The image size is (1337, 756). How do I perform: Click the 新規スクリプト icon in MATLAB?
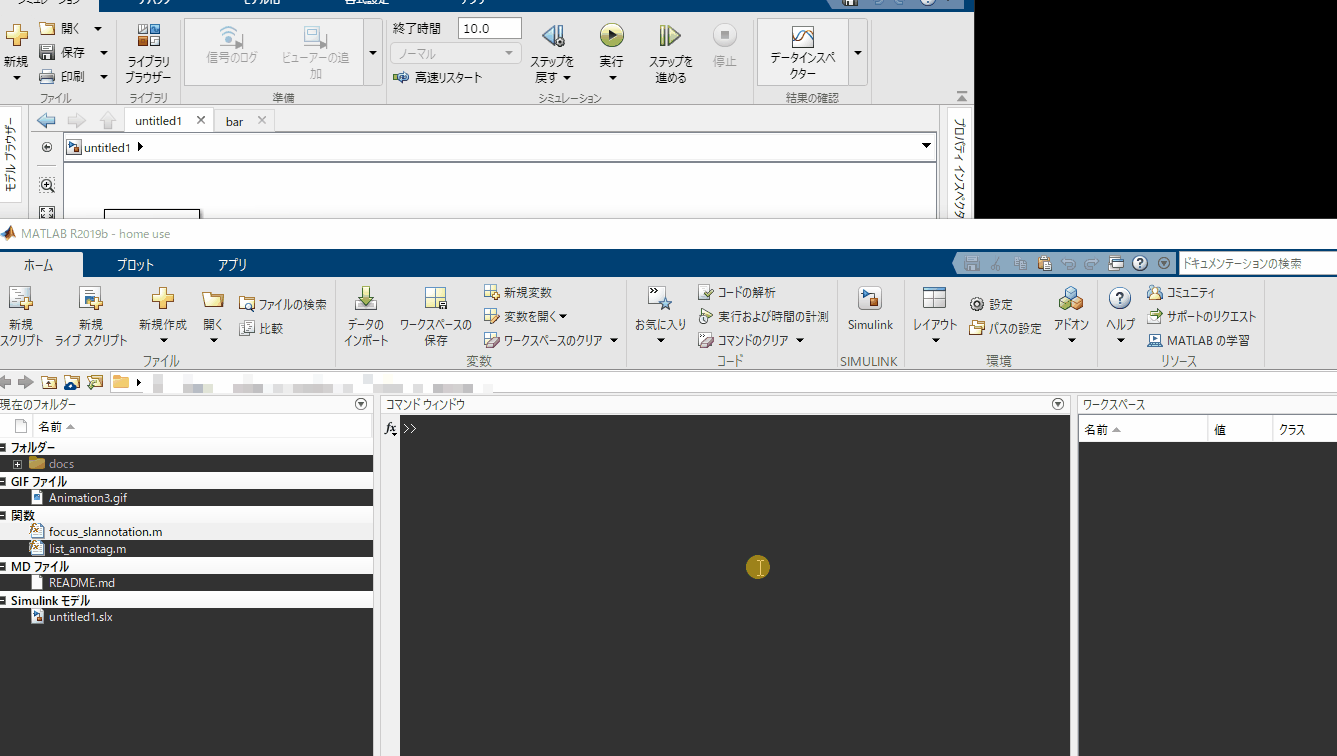click(20, 297)
